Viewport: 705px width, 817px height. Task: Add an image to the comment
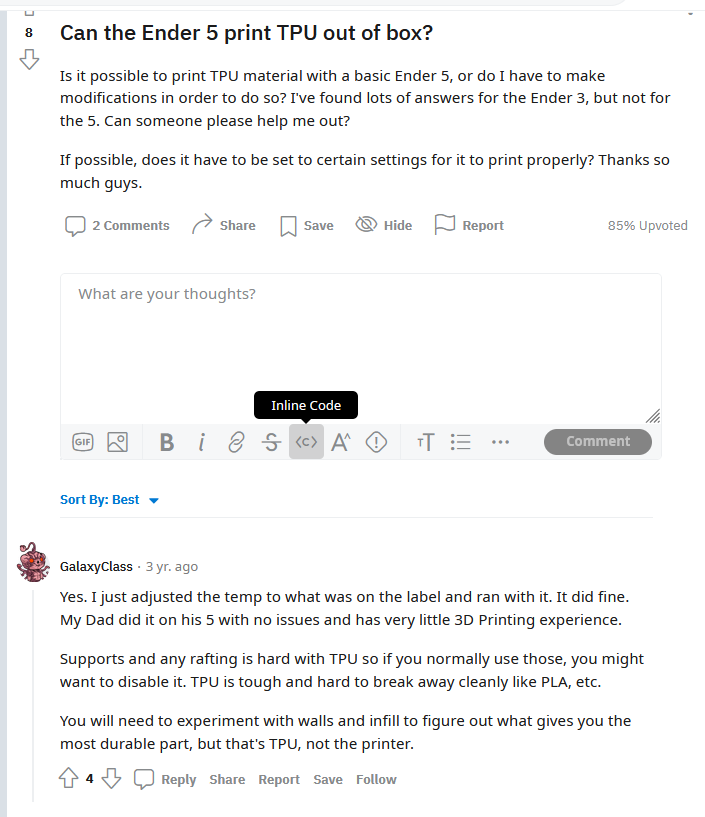tap(117, 442)
